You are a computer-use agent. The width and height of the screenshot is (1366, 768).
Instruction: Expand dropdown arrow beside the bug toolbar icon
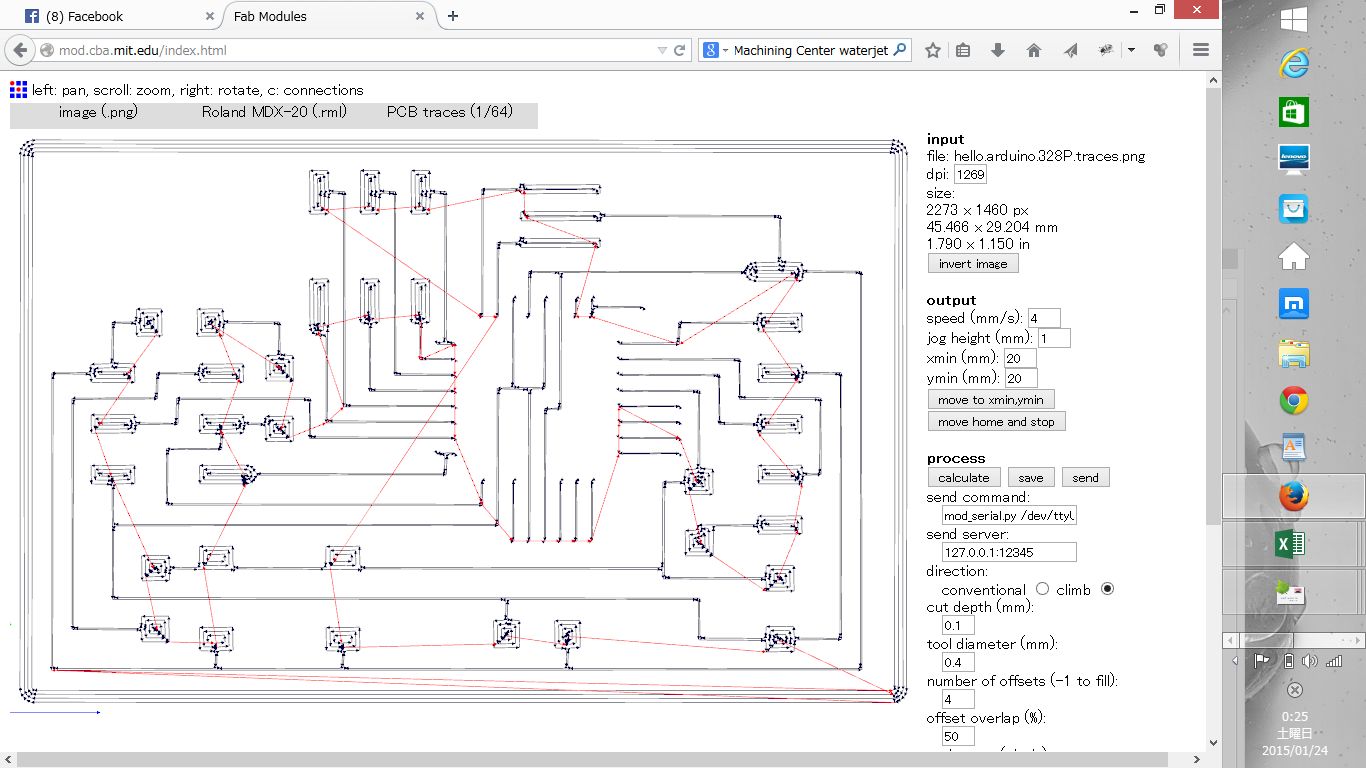click(x=1131, y=50)
